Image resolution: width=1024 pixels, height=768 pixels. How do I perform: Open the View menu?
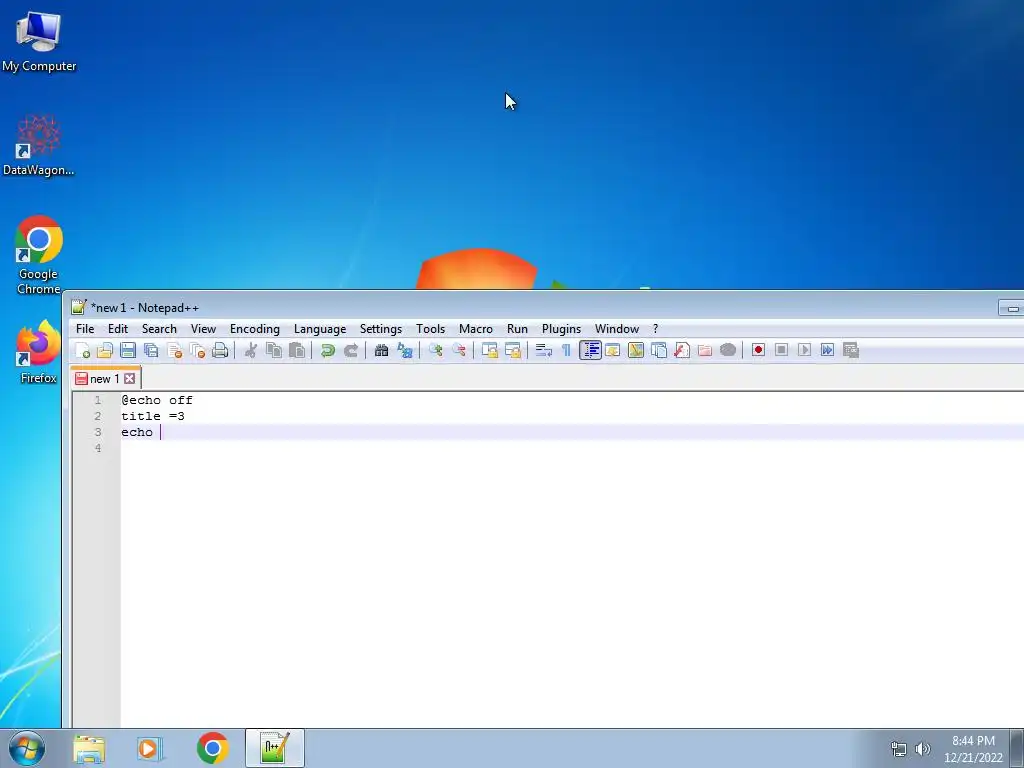click(x=203, y=329)
